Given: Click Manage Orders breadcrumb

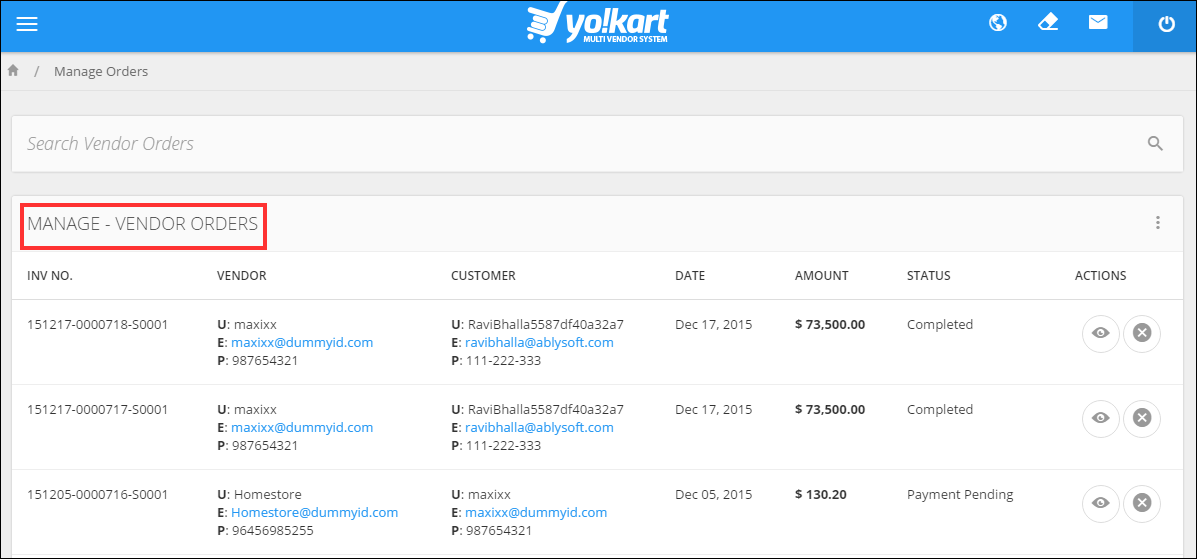Looking at the screenshot, I should 101,72.
